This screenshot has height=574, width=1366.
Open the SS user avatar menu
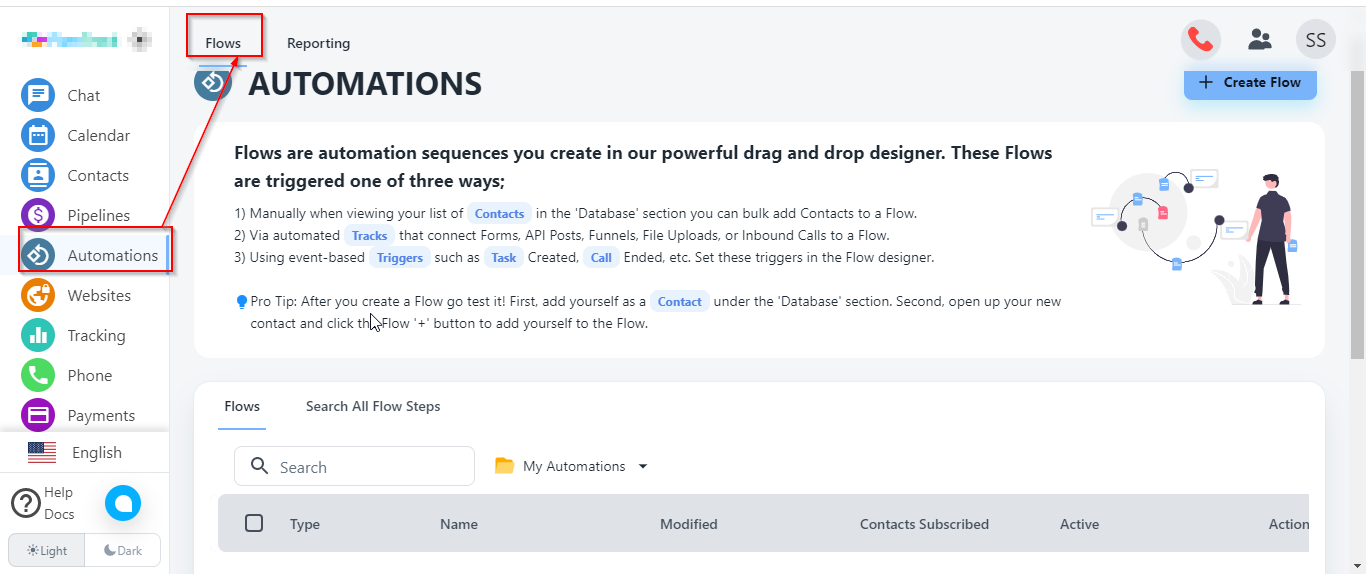[1315, 40]
